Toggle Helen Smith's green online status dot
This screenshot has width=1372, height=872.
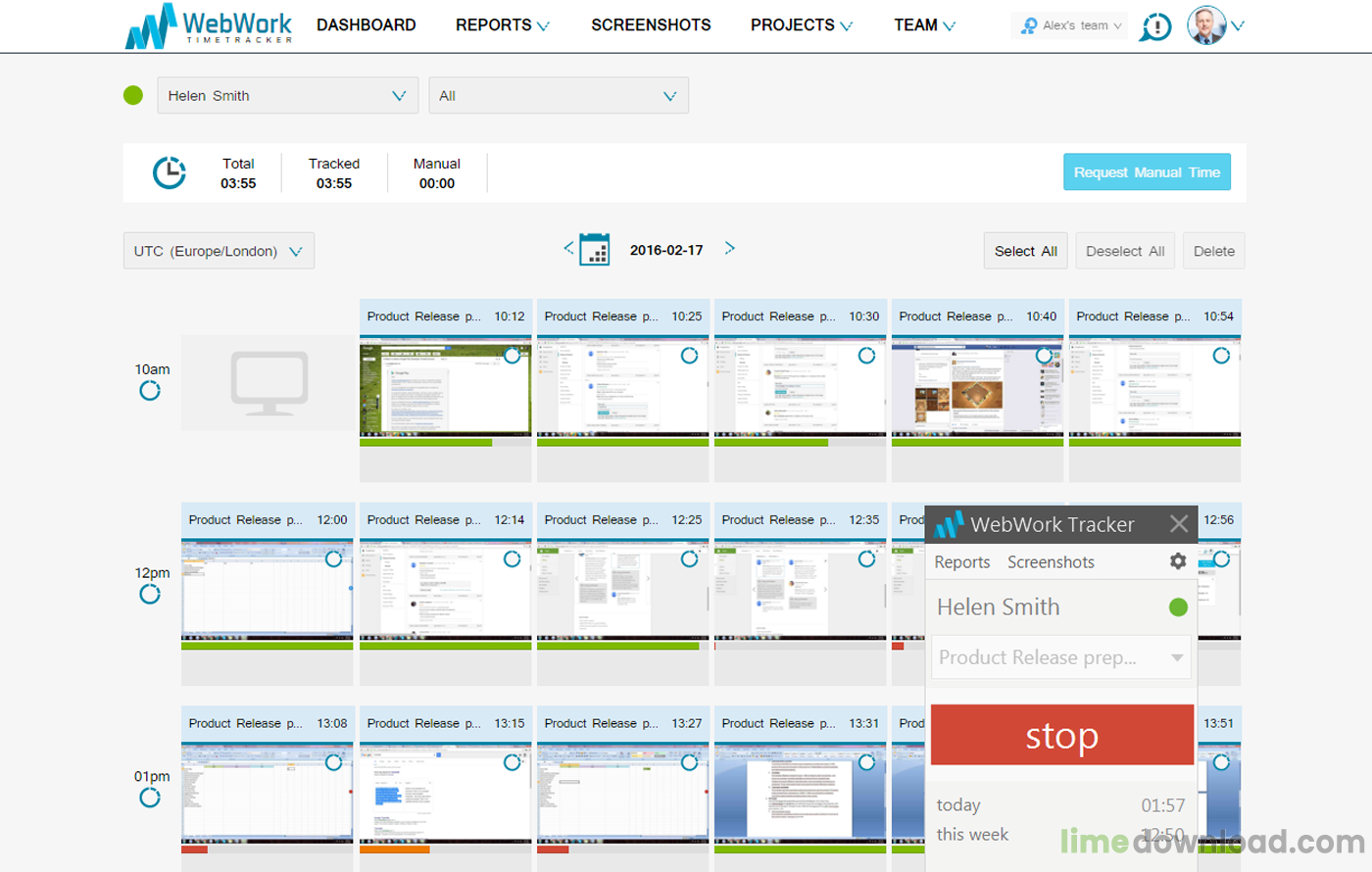(x=132, y=95)
